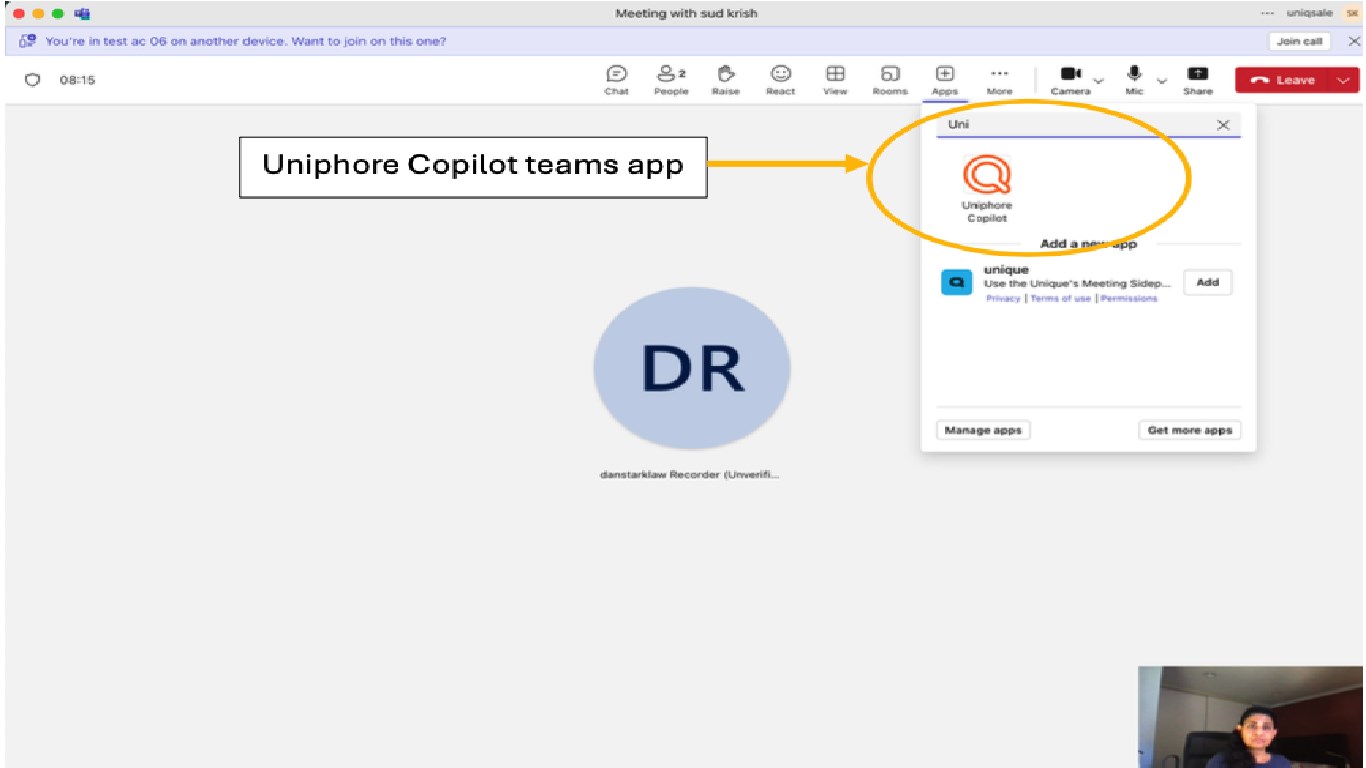Open breakout Rooms
The height and width of the screenshot is (768, 1366).
(890, 80)
